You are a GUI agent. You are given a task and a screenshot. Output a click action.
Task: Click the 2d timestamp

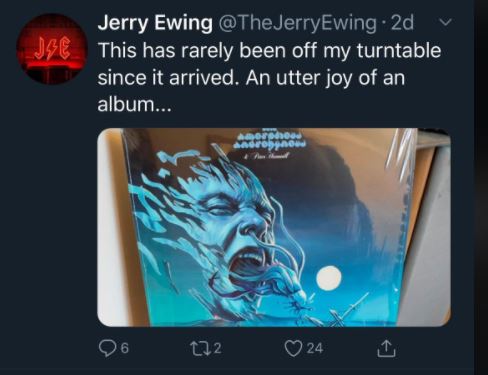pyautogui.click(x=402, y=23)
